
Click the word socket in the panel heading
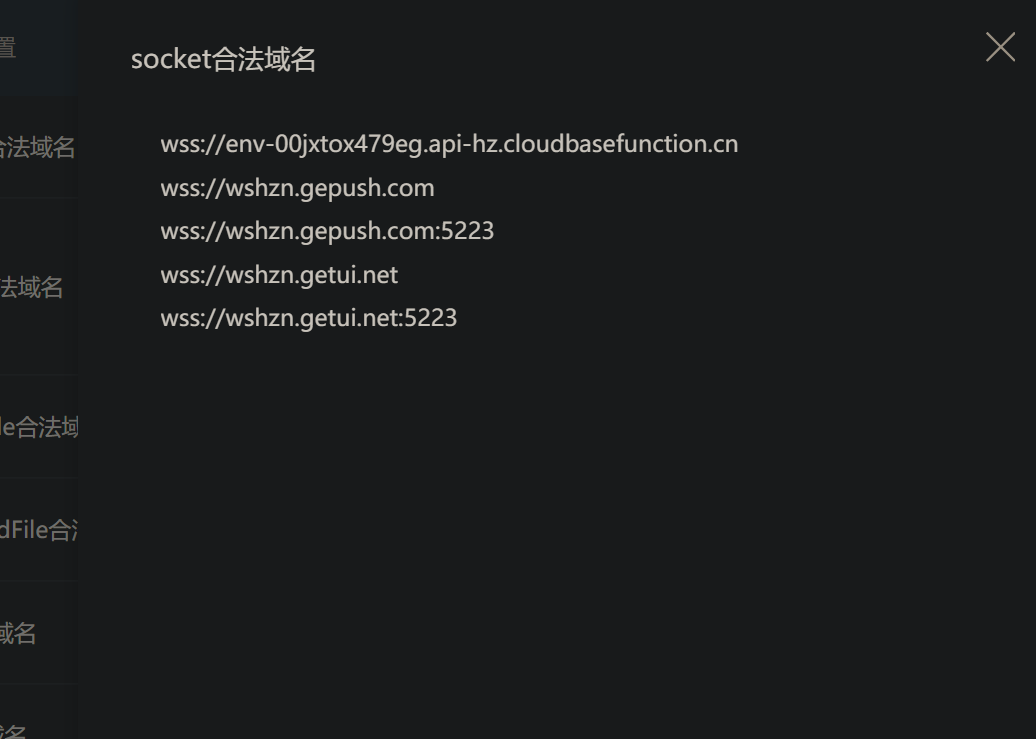170,59
